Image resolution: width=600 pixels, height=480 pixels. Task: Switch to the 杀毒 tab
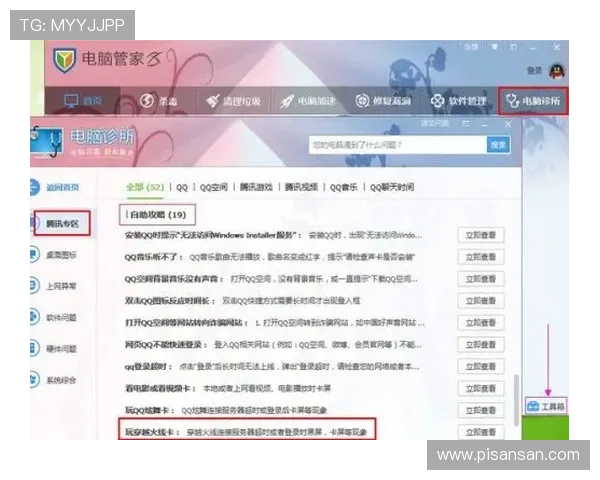158,101
